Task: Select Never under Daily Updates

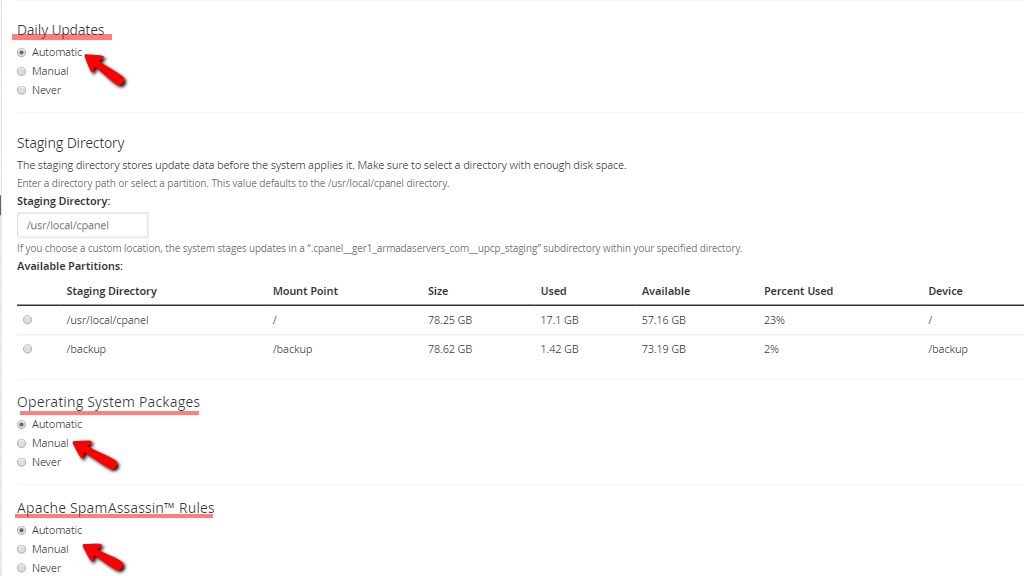Action: tap(22, 90)
